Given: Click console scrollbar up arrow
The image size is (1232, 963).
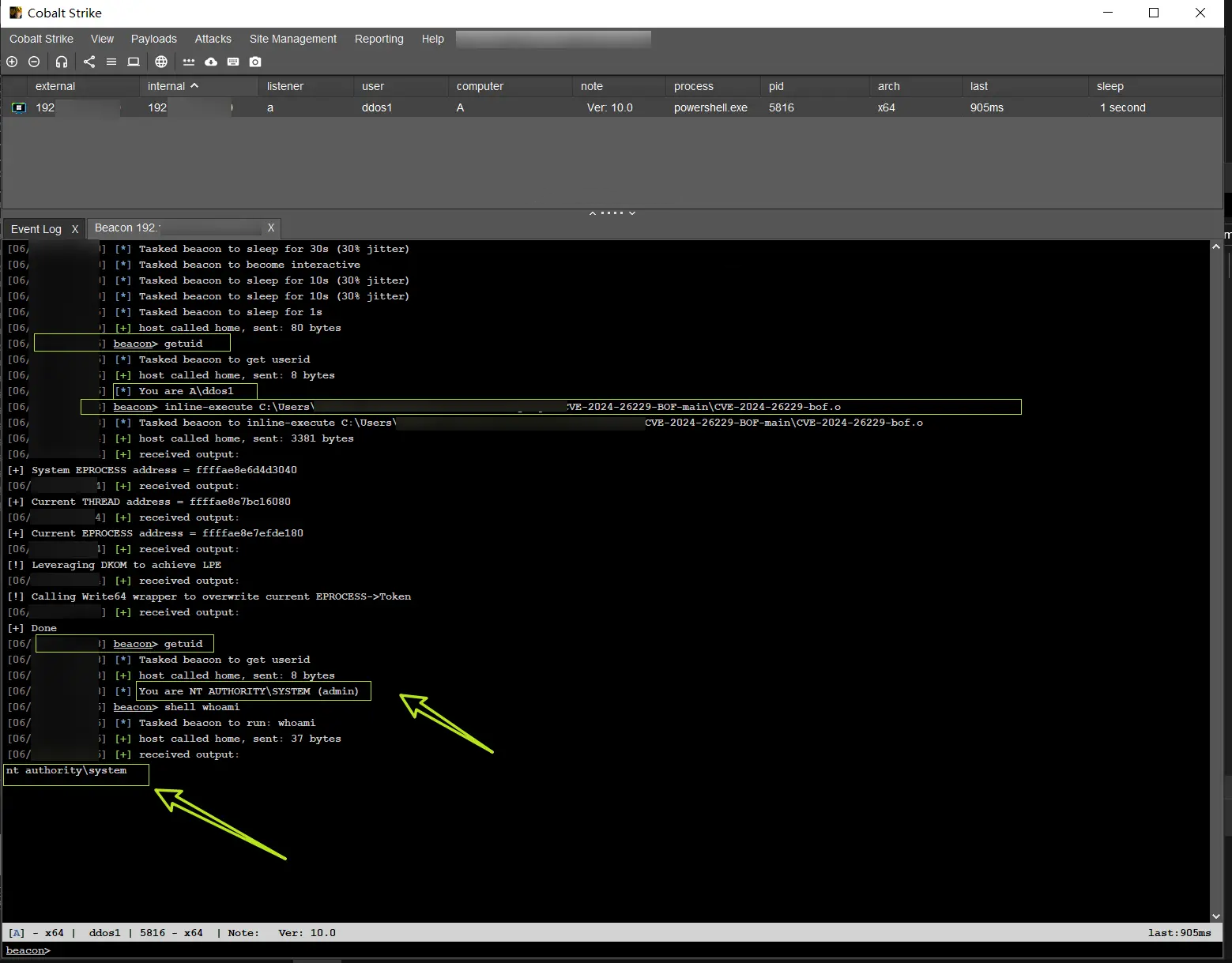Looking at the screenshot, I should pos(1216,247).
